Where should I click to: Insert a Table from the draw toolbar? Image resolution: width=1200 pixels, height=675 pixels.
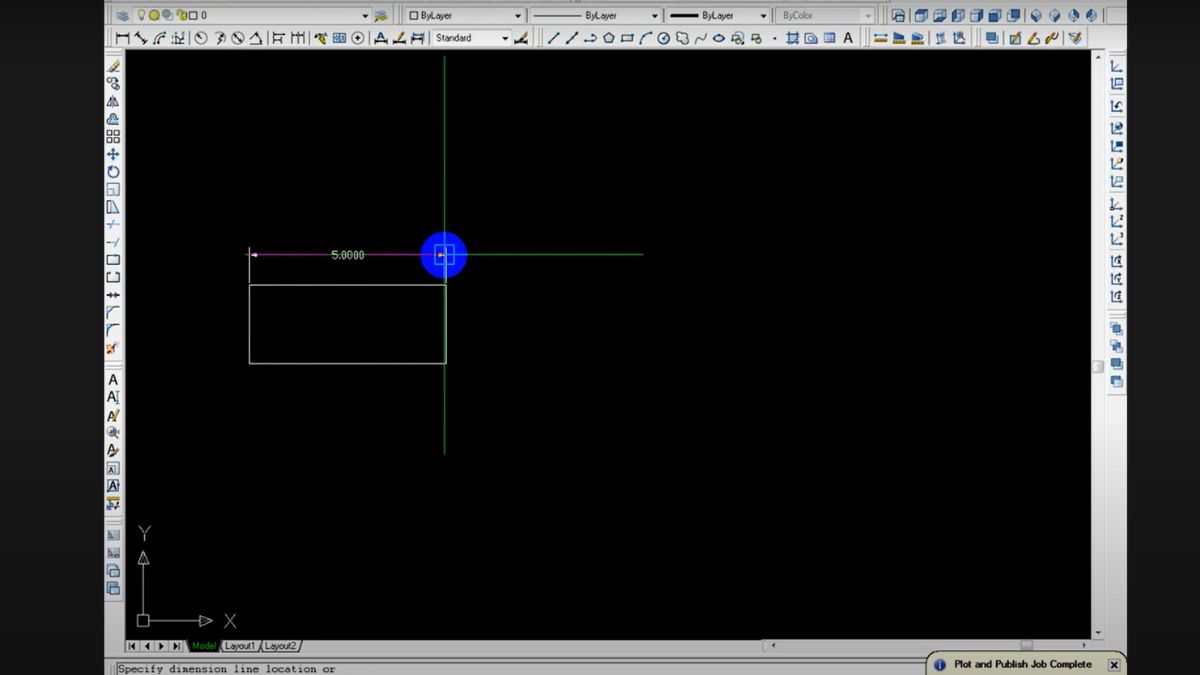(x=829, y=38)
